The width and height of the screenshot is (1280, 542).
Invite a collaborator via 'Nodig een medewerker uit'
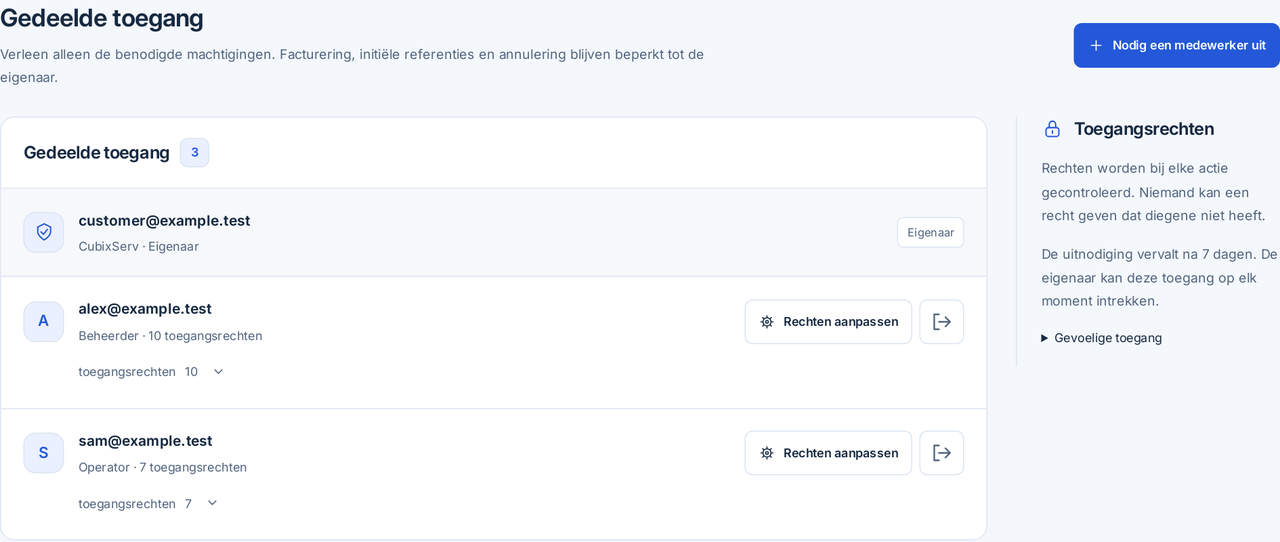[x=1176, y=45]
